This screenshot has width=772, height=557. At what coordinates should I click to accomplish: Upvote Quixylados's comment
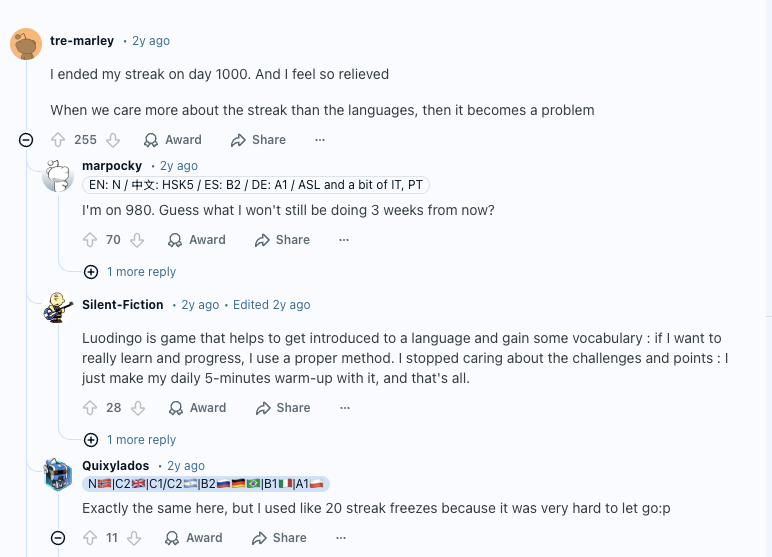point(90,538)
